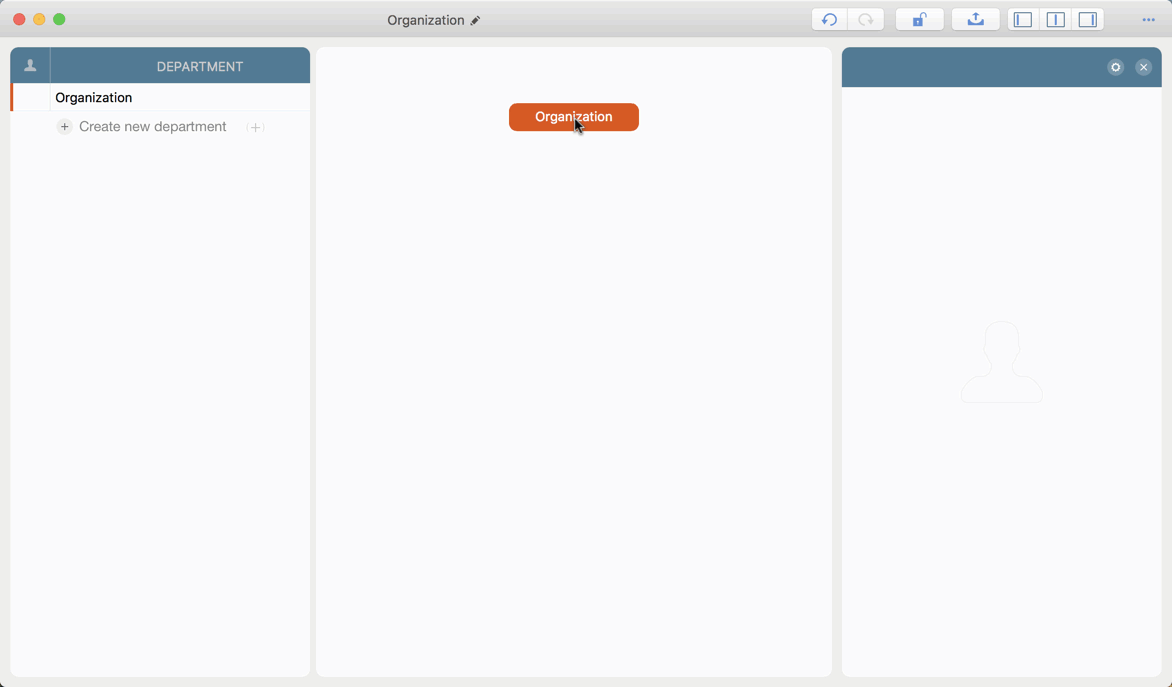Click the Redo arrow in the toolbar

(x=866, y=20)
